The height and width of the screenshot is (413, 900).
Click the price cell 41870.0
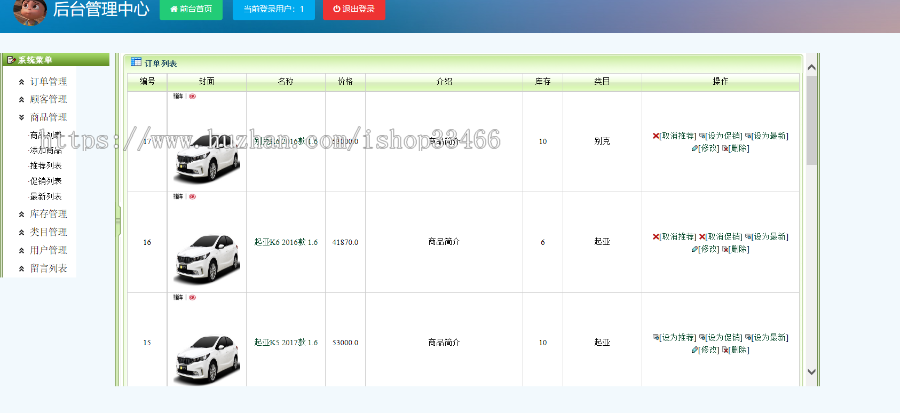tap(345, 242)
